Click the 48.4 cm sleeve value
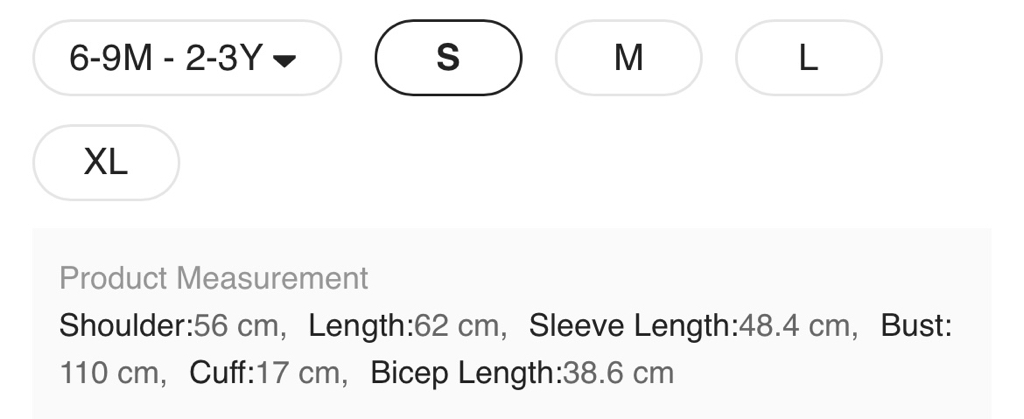Screen dimensions: 1024x419 coord(797,326)
